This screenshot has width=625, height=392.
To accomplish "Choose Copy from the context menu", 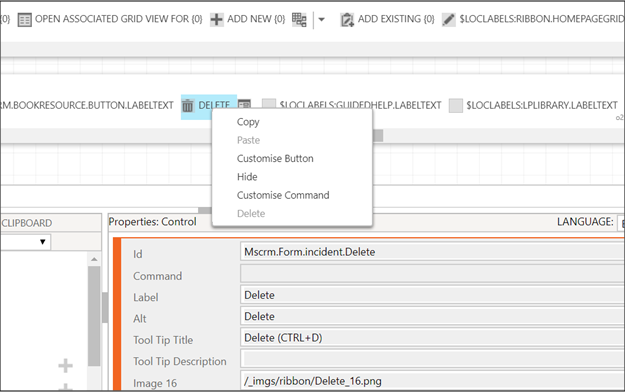I will click(x=248, y=122).
